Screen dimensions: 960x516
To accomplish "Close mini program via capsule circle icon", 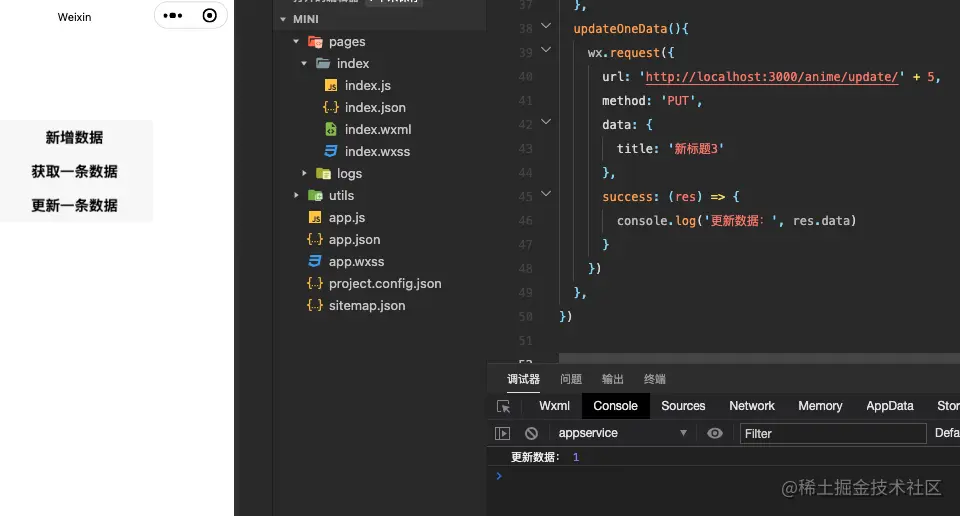I will (209, 15).
